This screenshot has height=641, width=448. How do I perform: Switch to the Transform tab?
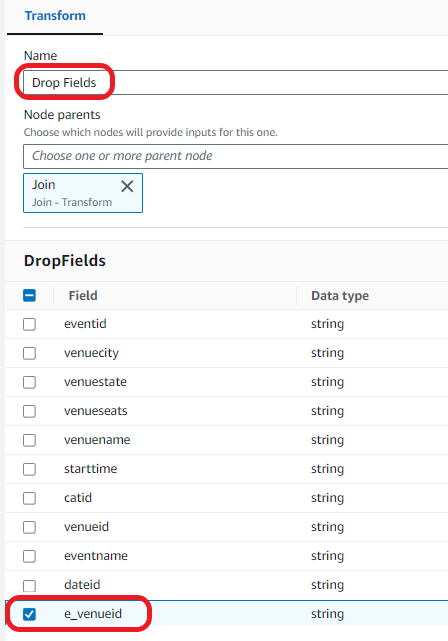click(x=55, y=16)
